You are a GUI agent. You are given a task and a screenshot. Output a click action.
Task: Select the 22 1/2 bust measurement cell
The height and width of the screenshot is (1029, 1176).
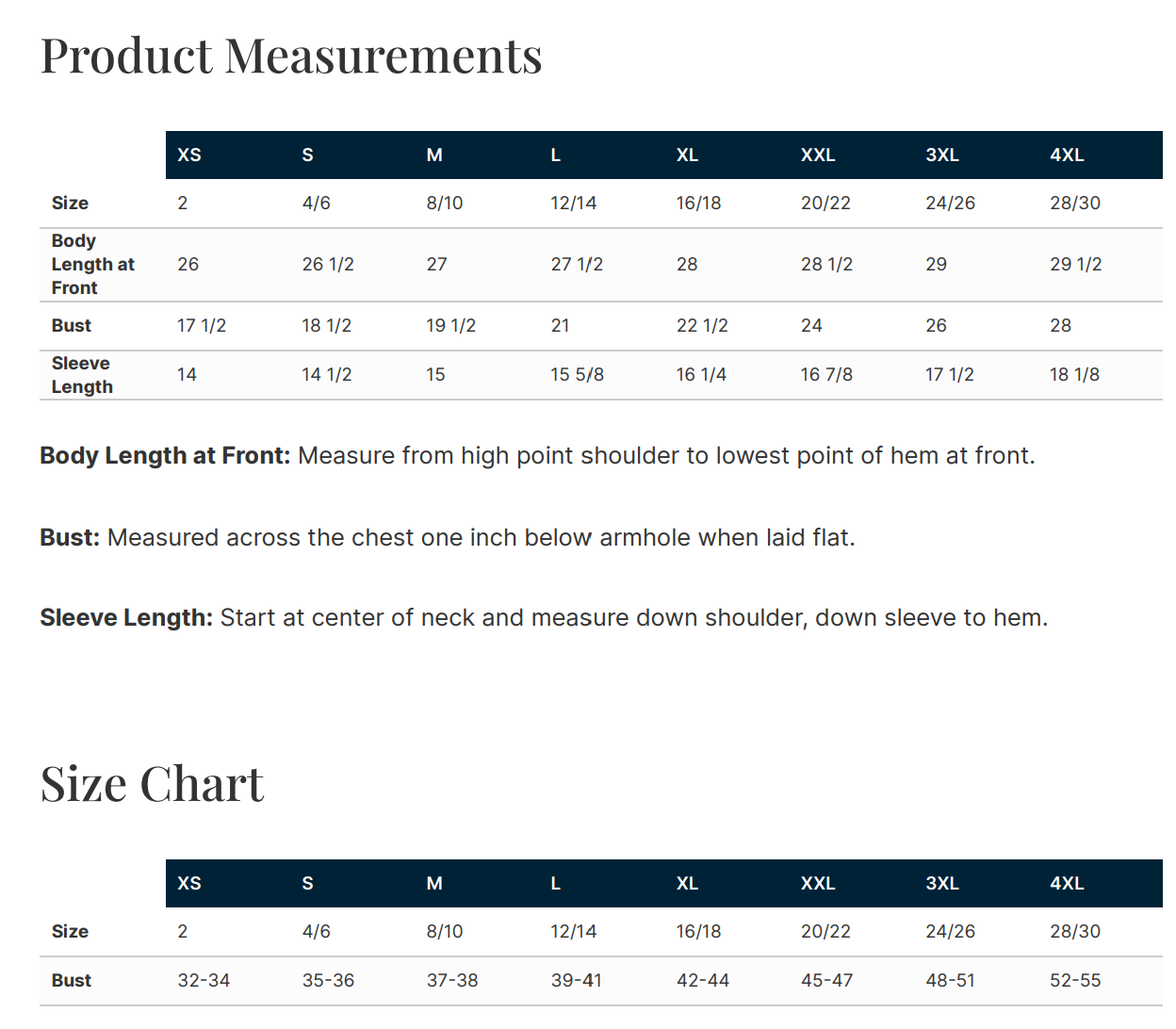pyautogui.click(x=702, y=326)
